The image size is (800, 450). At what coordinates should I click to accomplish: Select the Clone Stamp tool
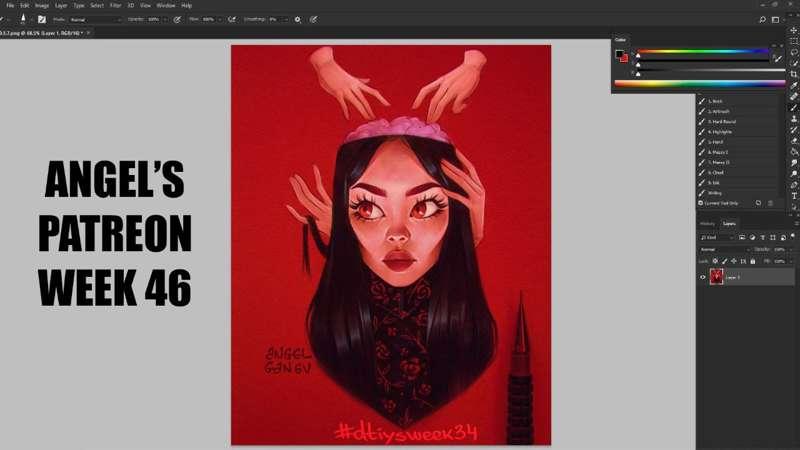[x=793, y=118]
